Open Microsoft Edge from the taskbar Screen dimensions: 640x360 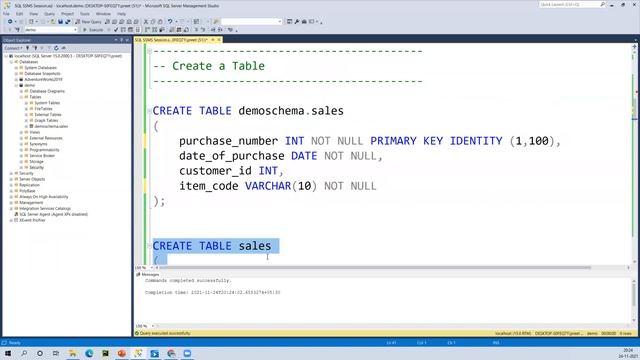[x=89, y=353]
